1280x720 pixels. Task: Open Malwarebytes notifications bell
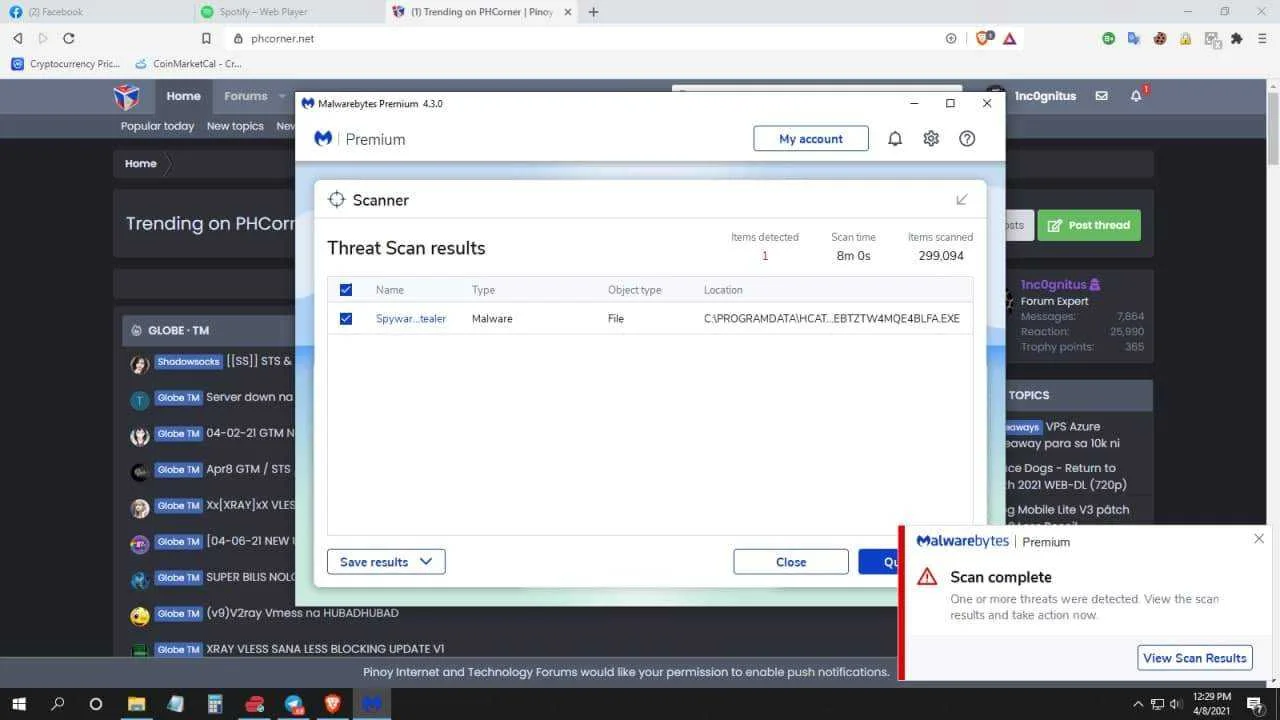coord(895,139)
